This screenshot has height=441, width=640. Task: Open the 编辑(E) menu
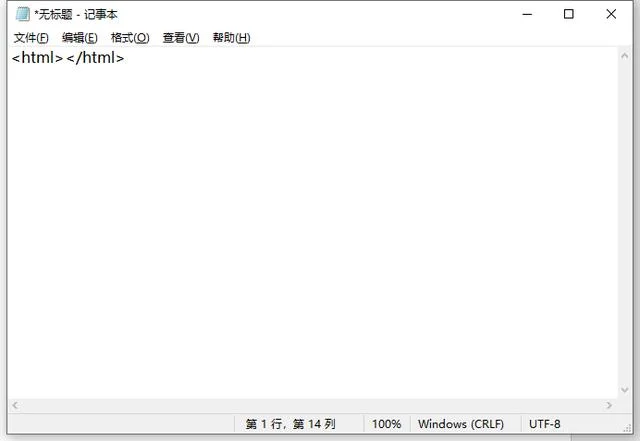pos(80,38)
